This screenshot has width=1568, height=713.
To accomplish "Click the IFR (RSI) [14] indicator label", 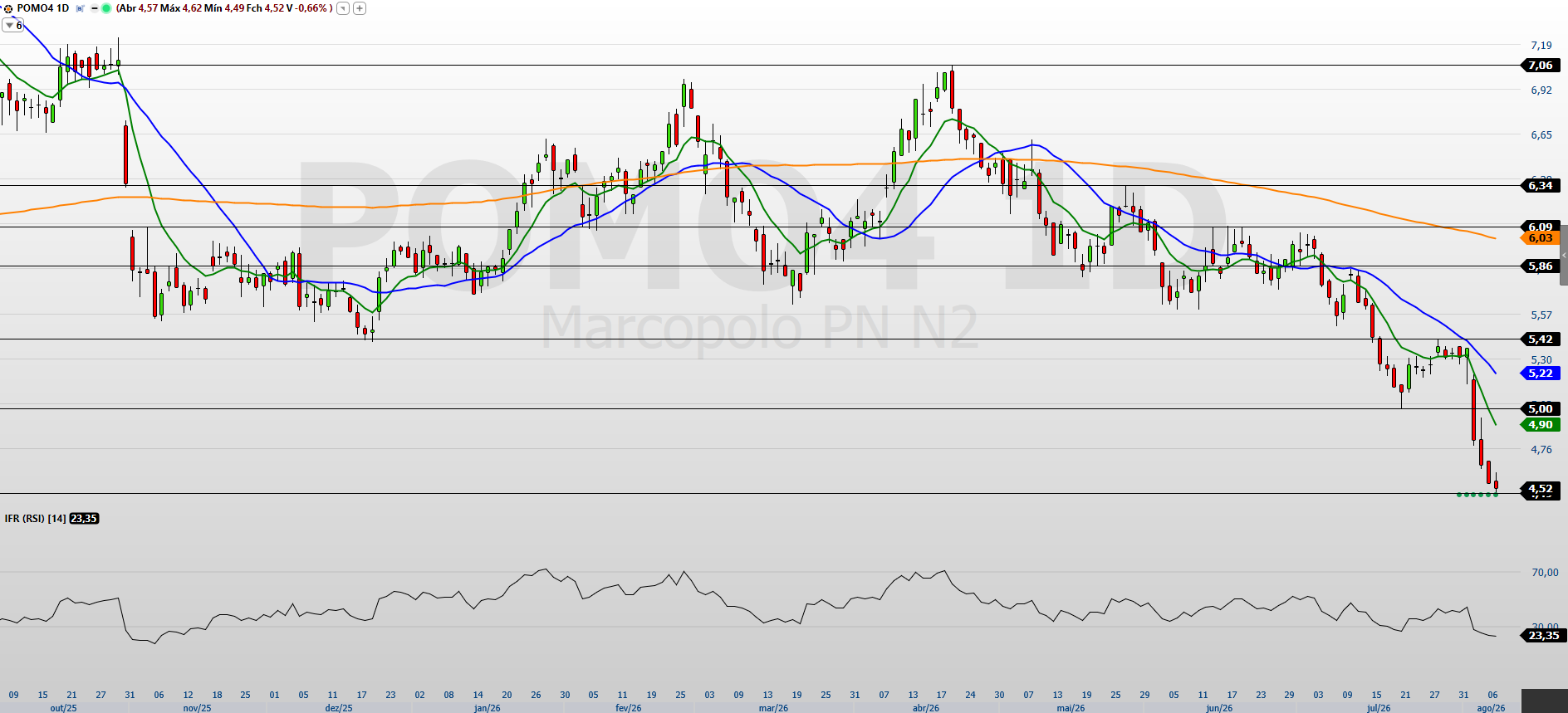I will point(35,519).
